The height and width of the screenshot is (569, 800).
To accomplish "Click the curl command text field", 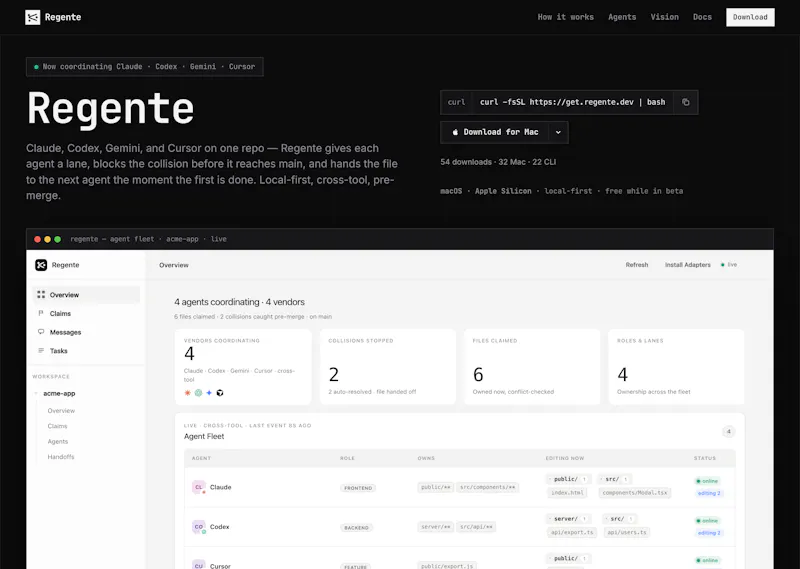I will coord(572,102).
